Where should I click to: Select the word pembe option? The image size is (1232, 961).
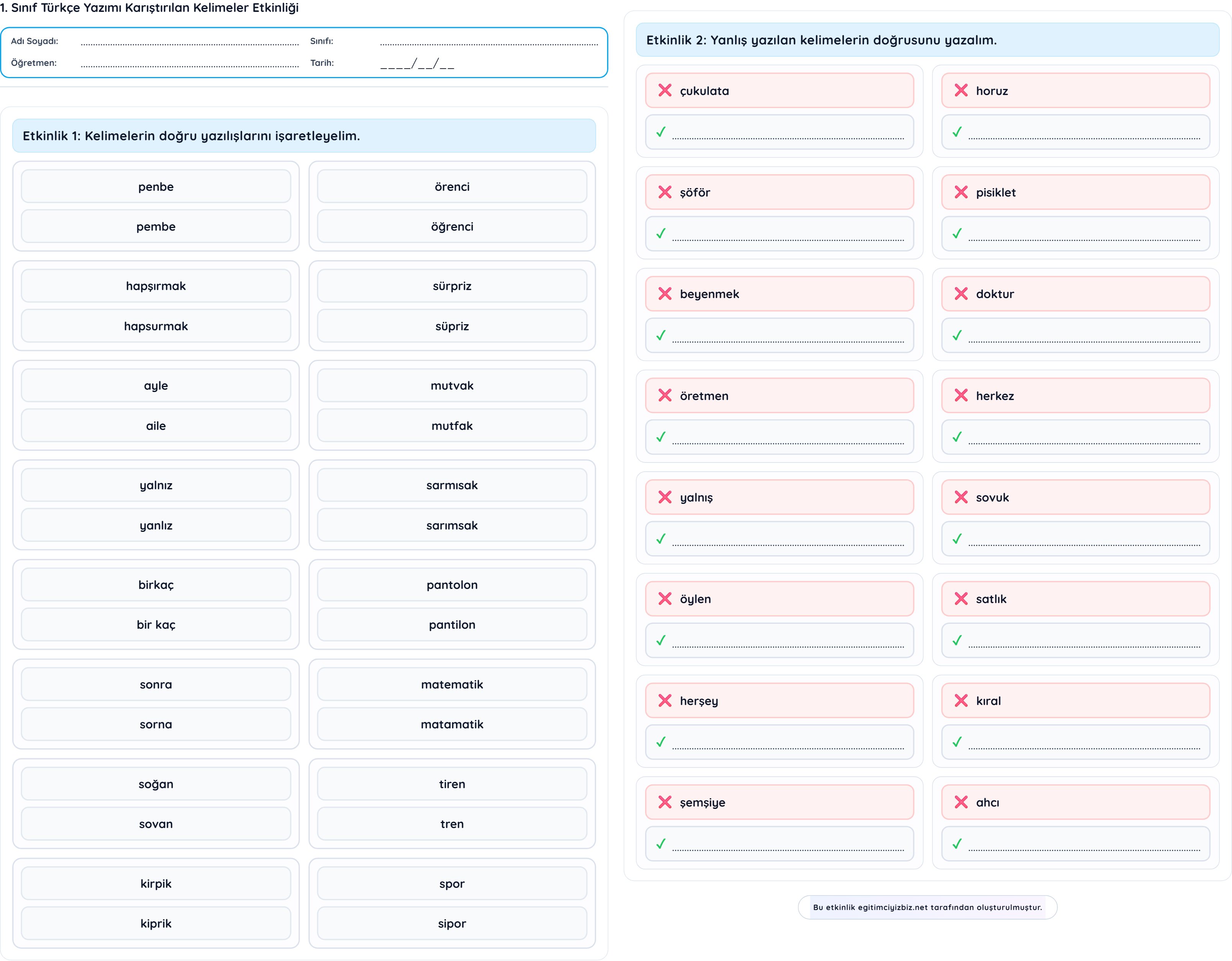[156, 227]
